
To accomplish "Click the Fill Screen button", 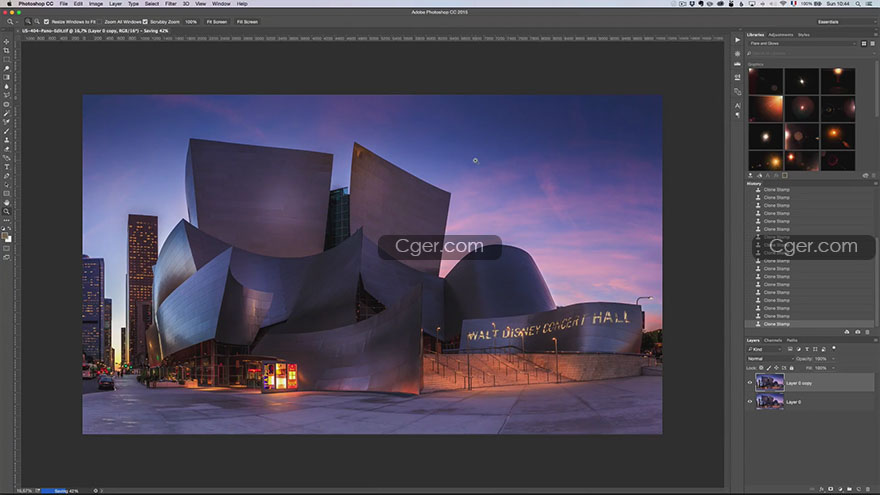I will coord(247,22).
